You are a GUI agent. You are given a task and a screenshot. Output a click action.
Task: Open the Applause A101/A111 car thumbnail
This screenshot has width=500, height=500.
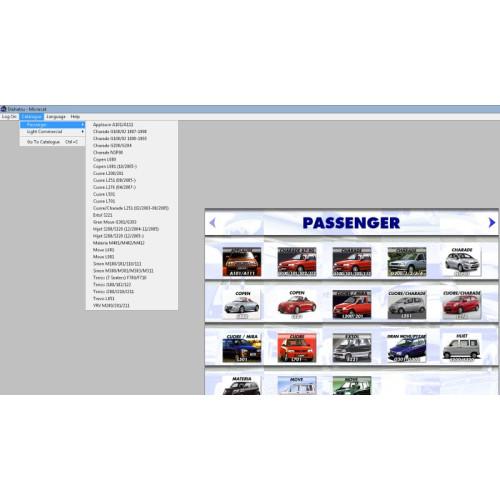coord(242,262)
